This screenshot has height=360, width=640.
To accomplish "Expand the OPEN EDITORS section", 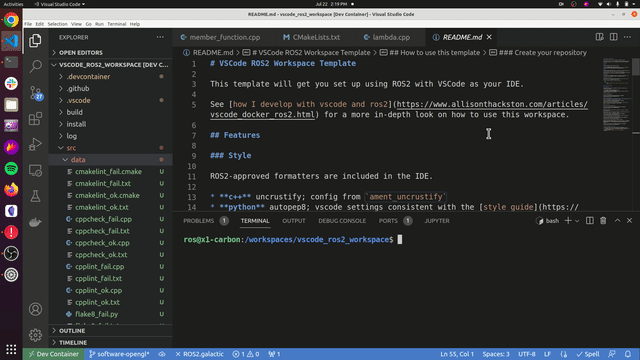I will point(80,53).
